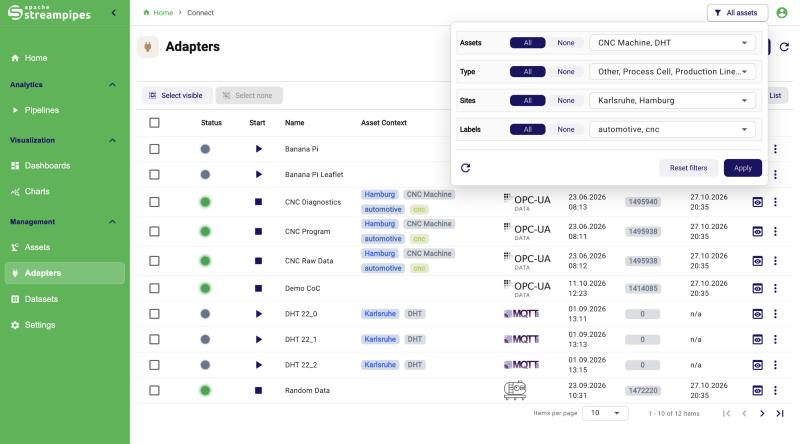Screen dimensions: 800x444
Task: Click the Select visible button
Action: coord(176,95)
